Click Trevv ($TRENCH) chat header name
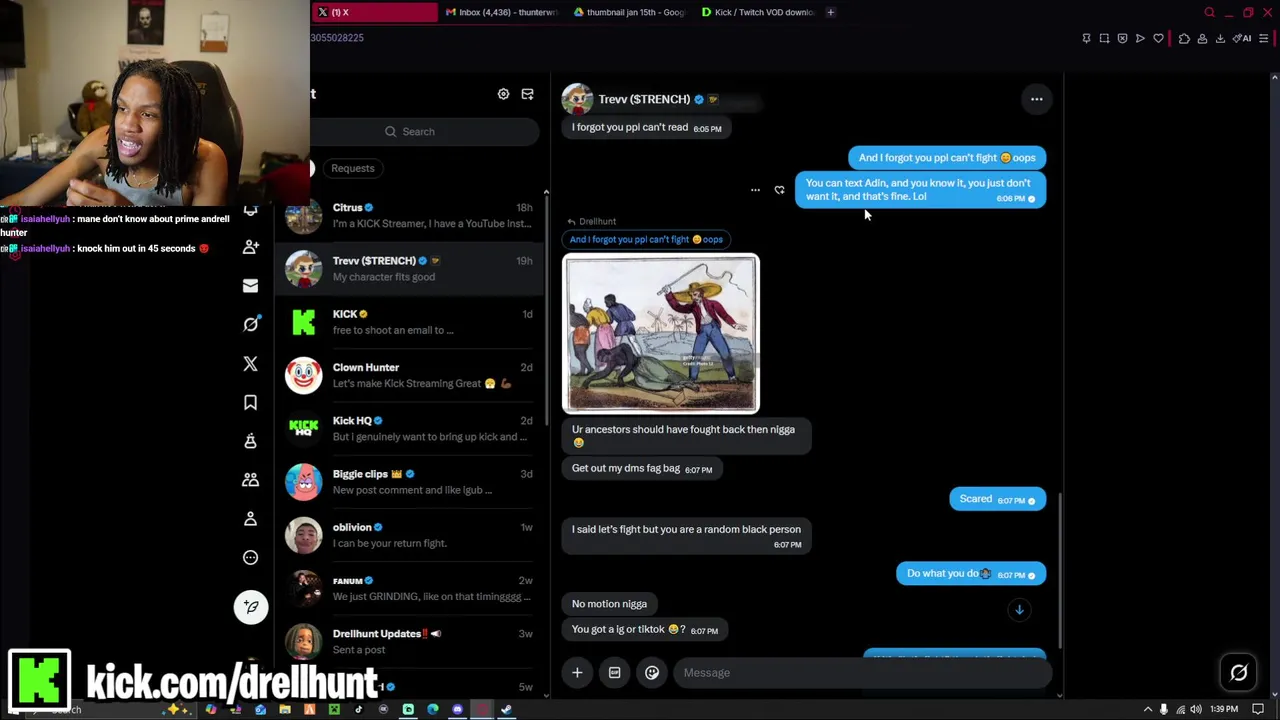The image size is (1280, 720). pyautogui.click(x=644, y=99)
